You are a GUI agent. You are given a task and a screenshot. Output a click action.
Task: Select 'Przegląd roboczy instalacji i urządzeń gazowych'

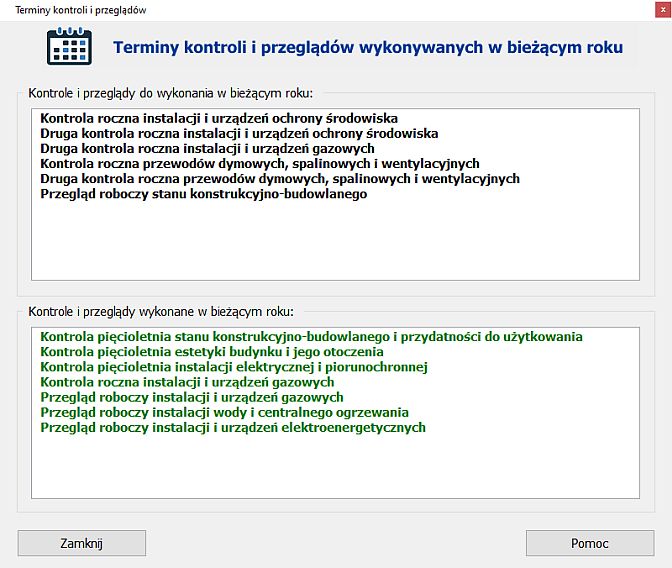192,397
